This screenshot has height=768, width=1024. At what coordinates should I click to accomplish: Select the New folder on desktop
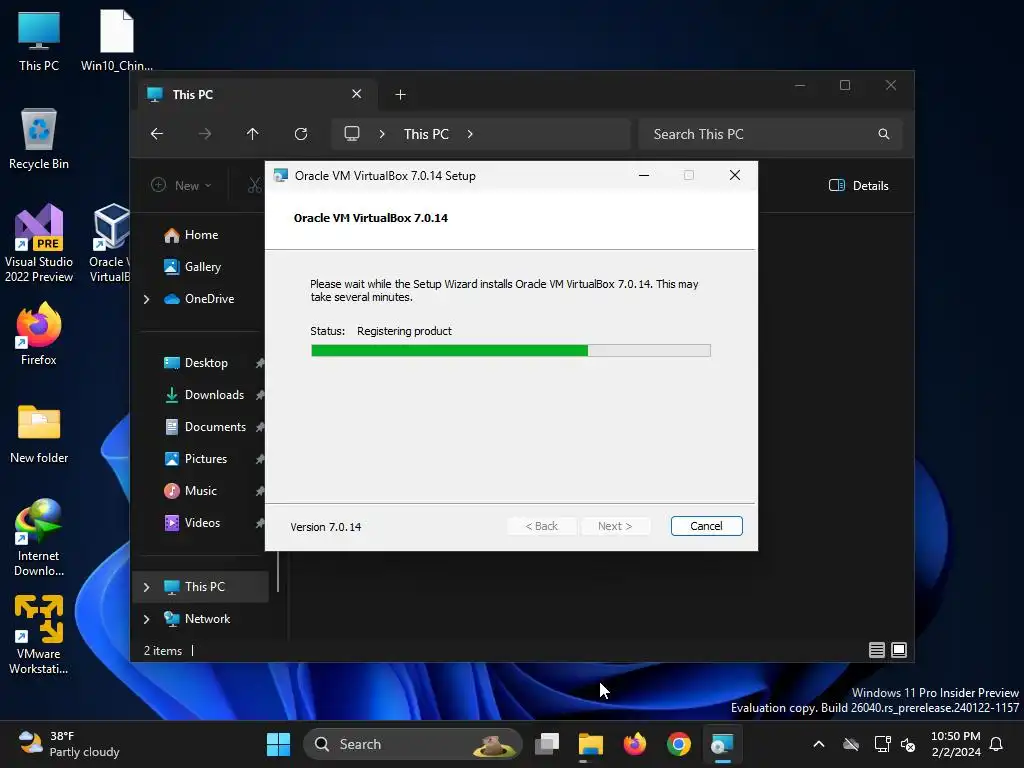(x=39, y=434)
